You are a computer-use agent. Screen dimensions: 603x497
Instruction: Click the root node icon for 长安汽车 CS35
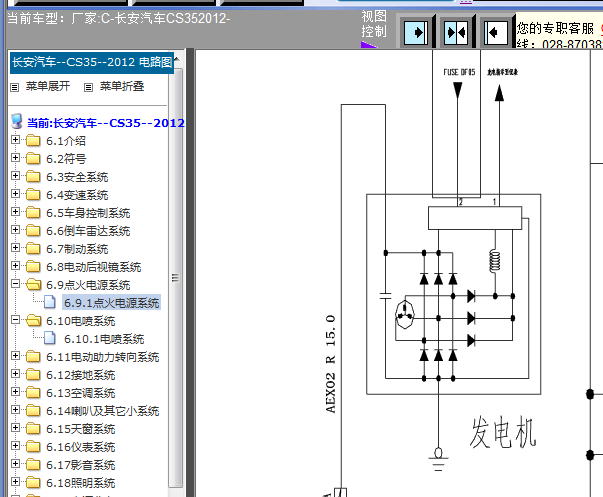tap(16, 122)
